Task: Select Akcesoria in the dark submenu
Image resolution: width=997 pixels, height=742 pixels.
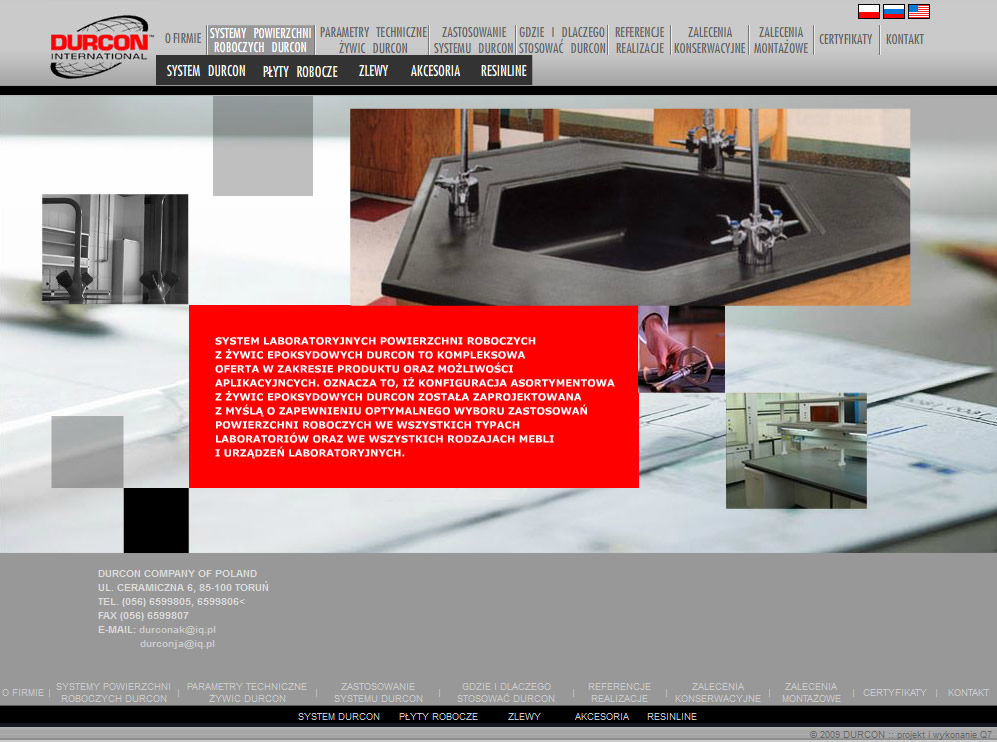Action: pos(435,71)
